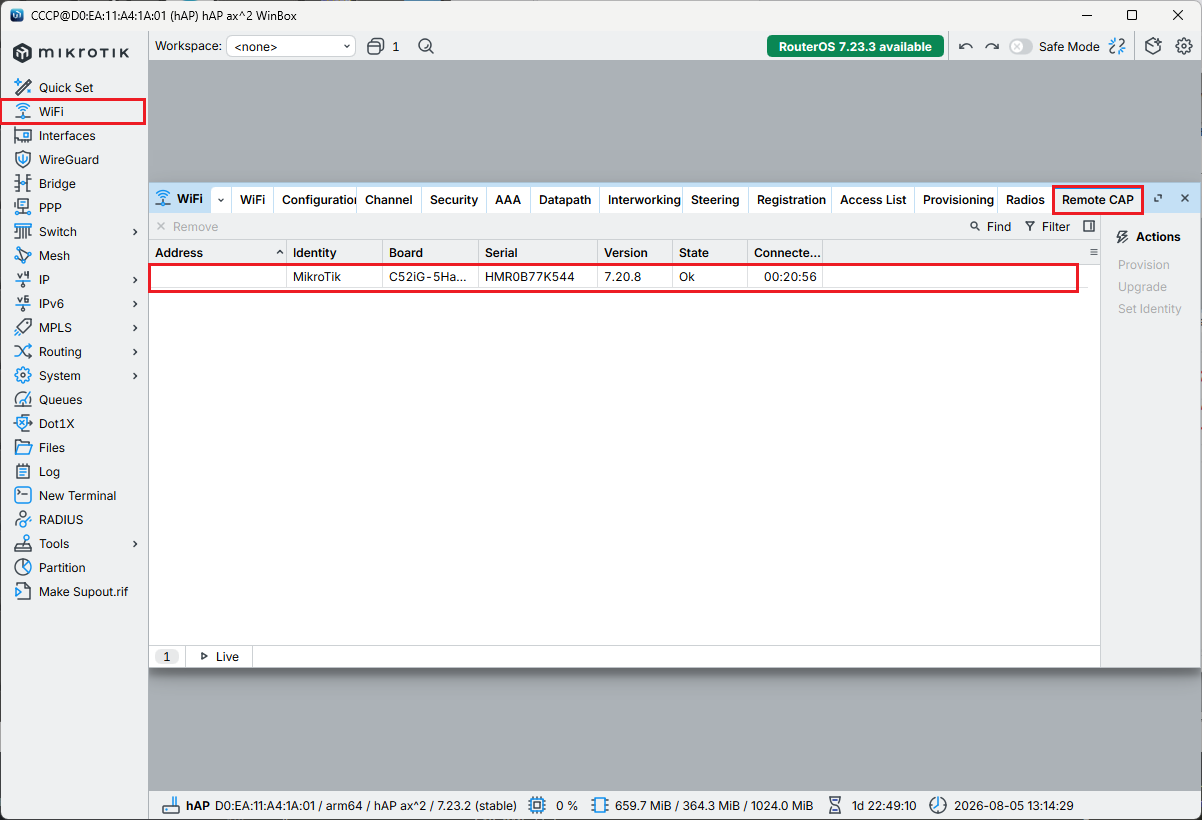The height and width of the screenshot is (820, 1202).
Task: Switch to the Radios tab
Action: [x=1025, y=200]
